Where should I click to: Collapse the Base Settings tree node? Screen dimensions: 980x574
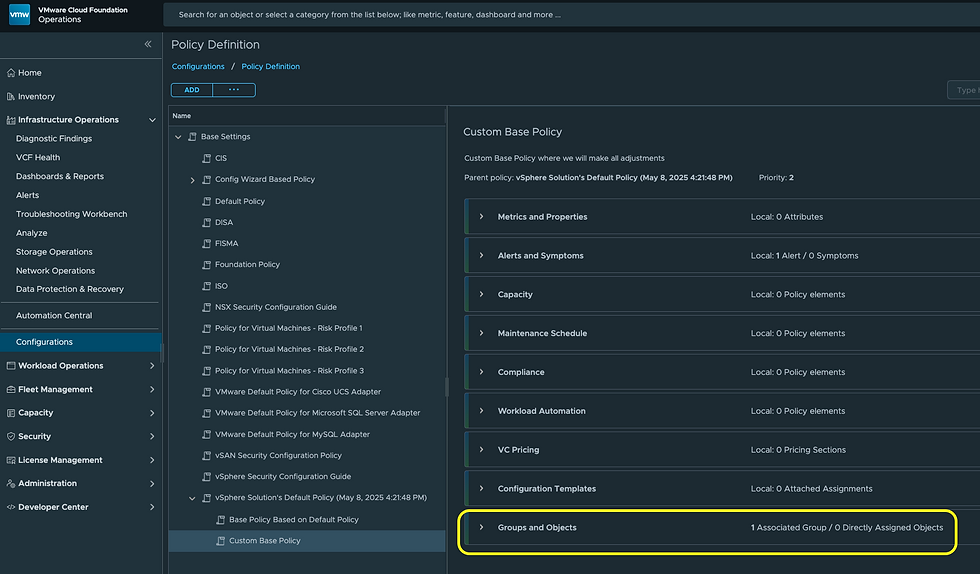178,137
